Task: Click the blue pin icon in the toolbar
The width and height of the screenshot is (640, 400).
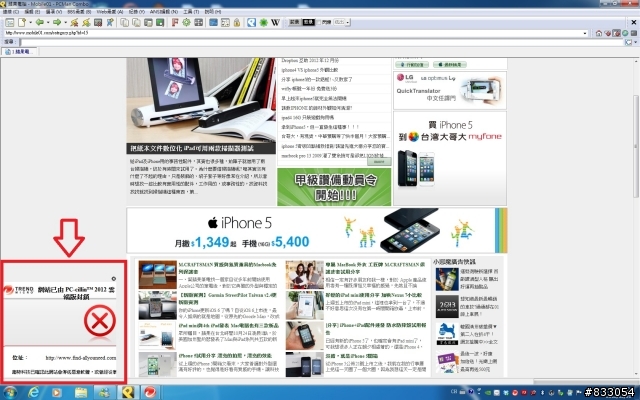Action: pyautogui.click(x=110, y=22)
